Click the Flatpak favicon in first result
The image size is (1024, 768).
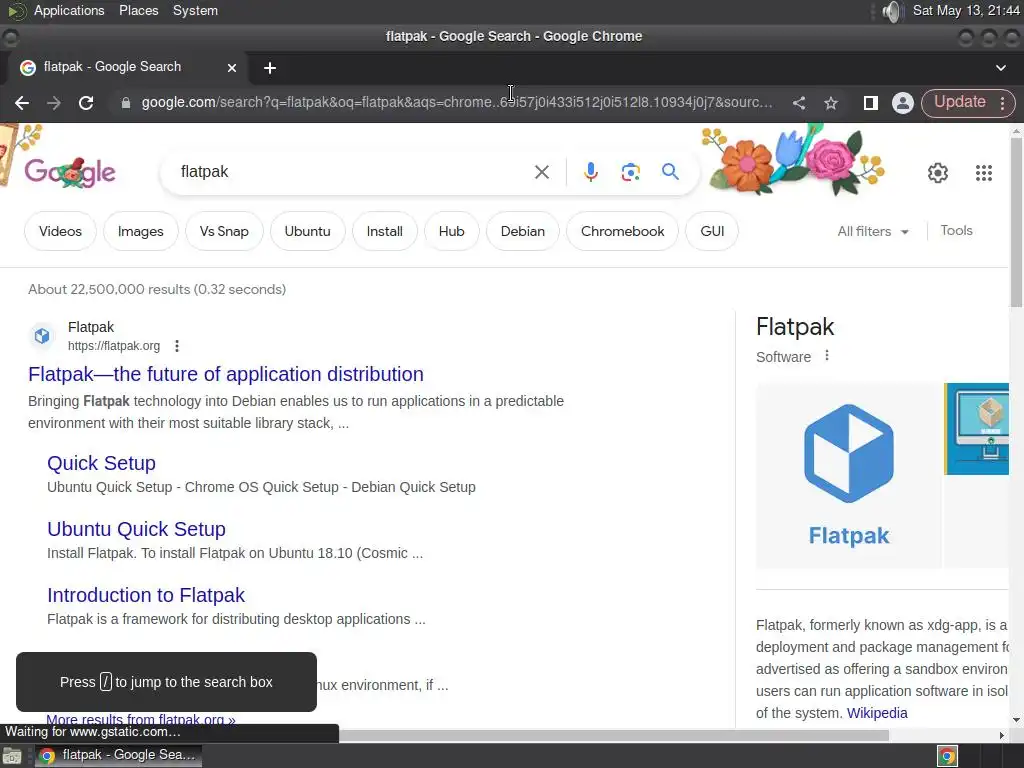tap(42, 336)
